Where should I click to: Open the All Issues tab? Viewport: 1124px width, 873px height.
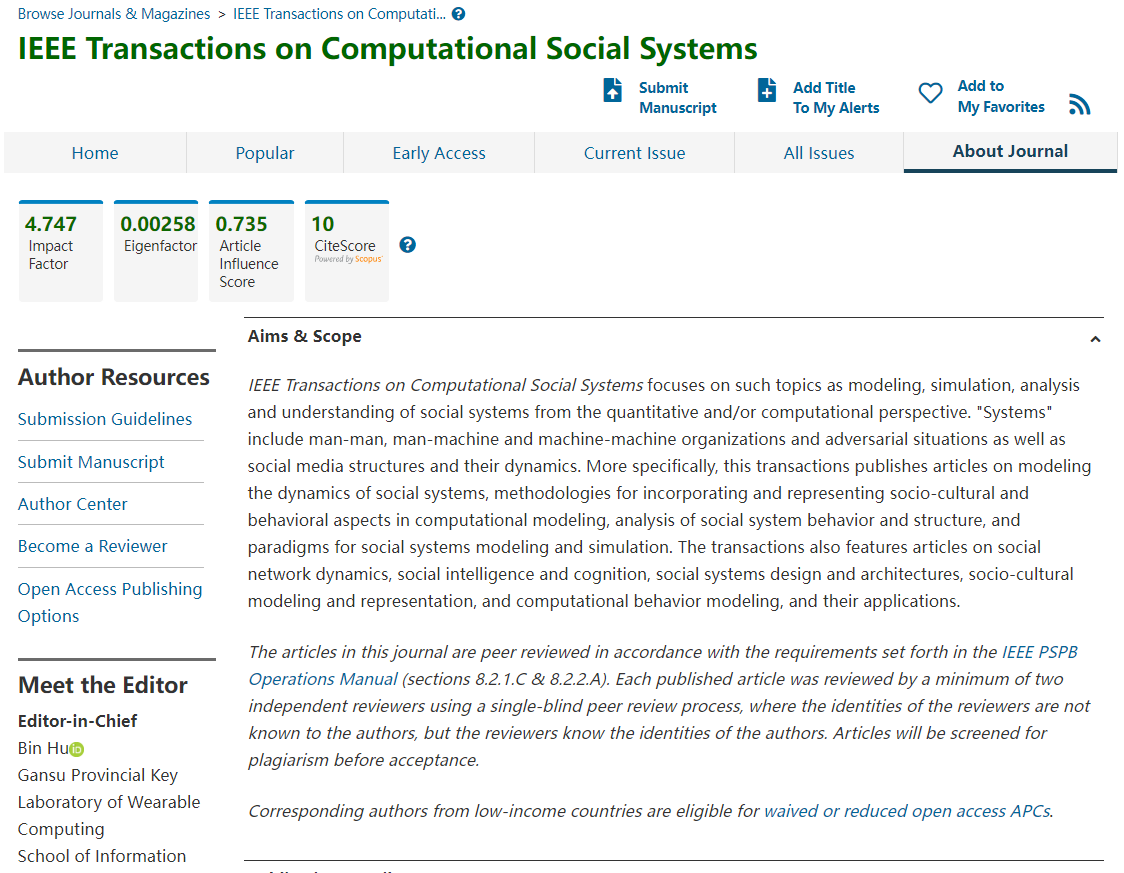point(819,153)
